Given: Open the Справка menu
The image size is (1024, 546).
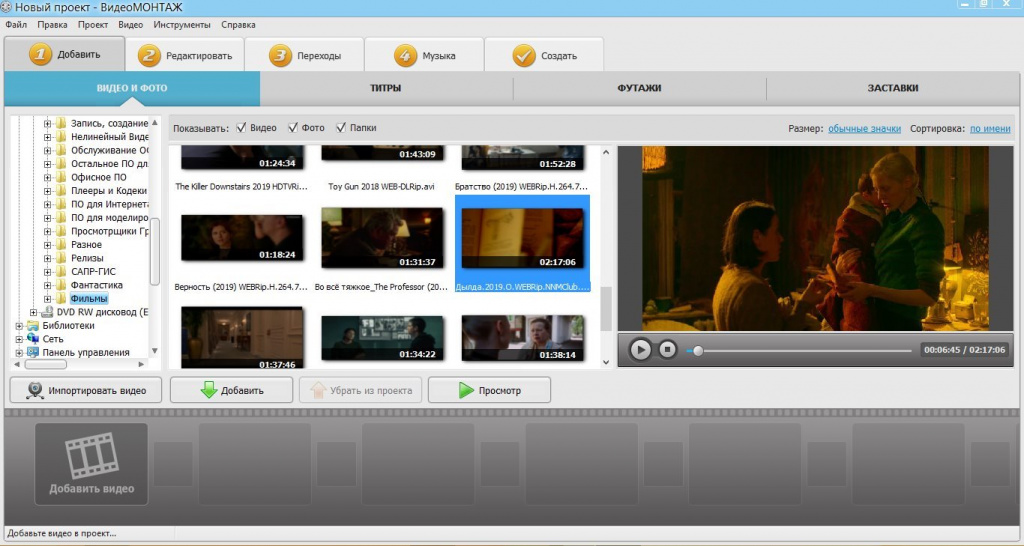Looking at the screenshot, I should click(x=238, y=25).
